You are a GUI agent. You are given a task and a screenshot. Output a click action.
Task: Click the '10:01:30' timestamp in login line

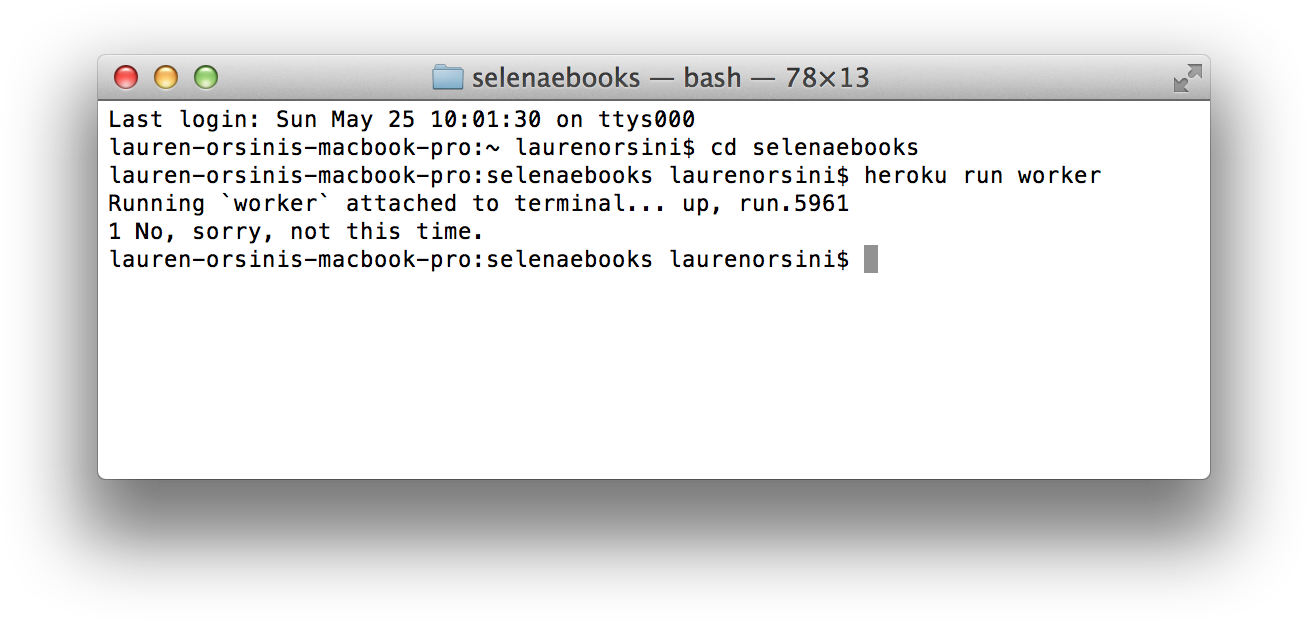tap(486, 120)
